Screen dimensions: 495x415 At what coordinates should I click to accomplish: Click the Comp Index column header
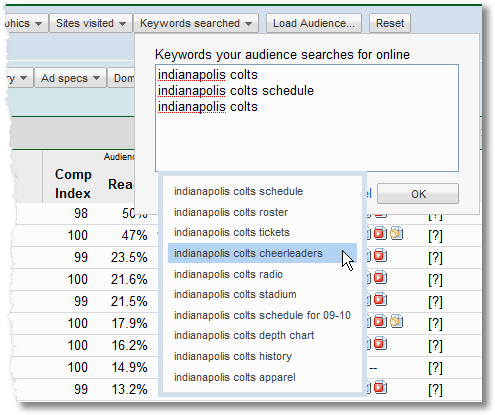click(x=73, y=184)
